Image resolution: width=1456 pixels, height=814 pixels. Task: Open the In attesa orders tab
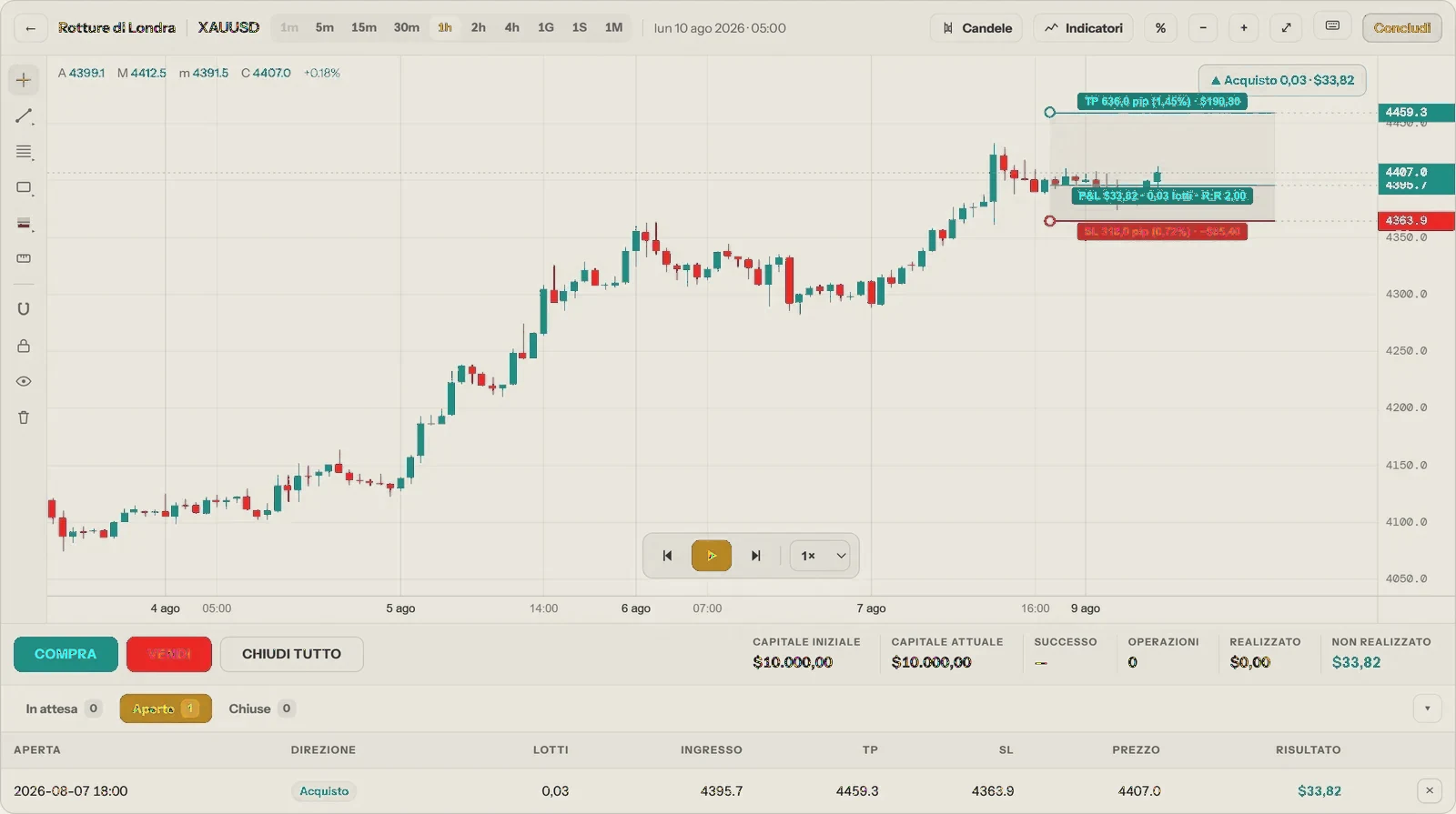point(63,708)
